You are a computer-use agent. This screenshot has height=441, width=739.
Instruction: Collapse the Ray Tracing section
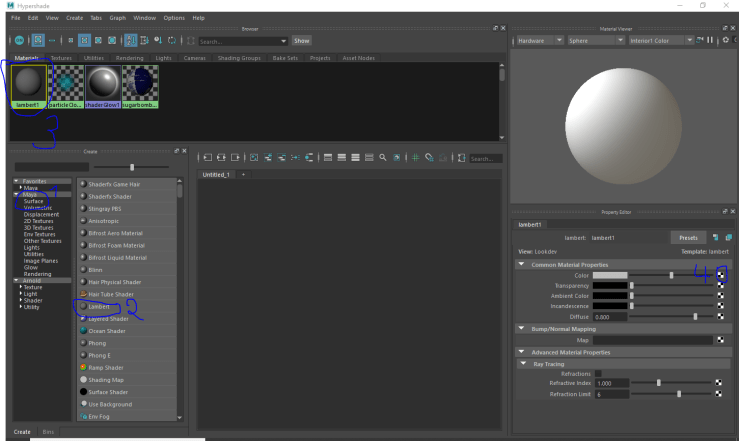(x=523, y=363)
